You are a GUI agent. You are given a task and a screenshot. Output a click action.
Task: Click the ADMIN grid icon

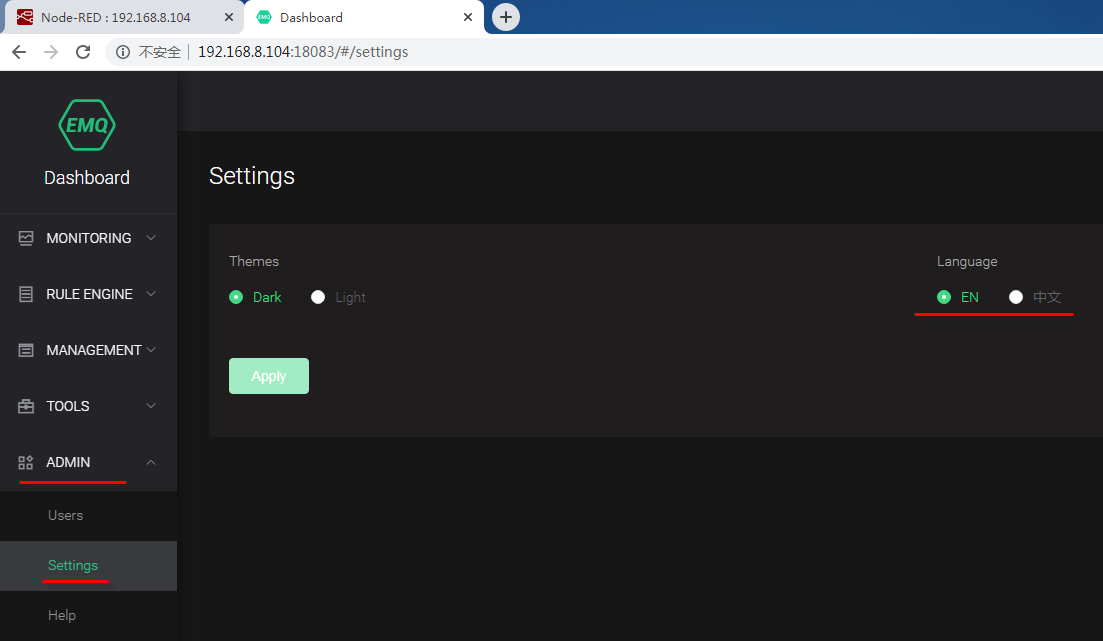click(25, 462)
